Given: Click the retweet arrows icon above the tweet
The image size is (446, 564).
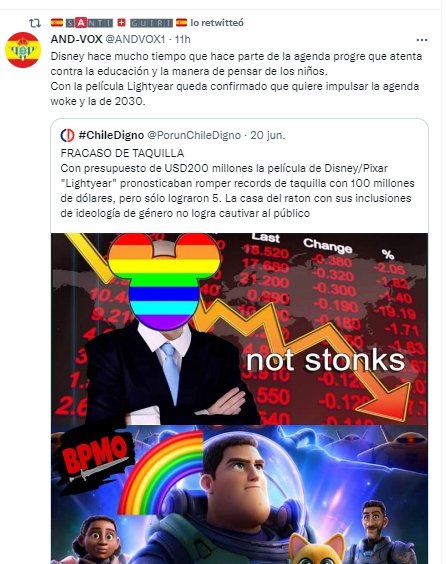Looking at the screenshot, I should [35, 23].
